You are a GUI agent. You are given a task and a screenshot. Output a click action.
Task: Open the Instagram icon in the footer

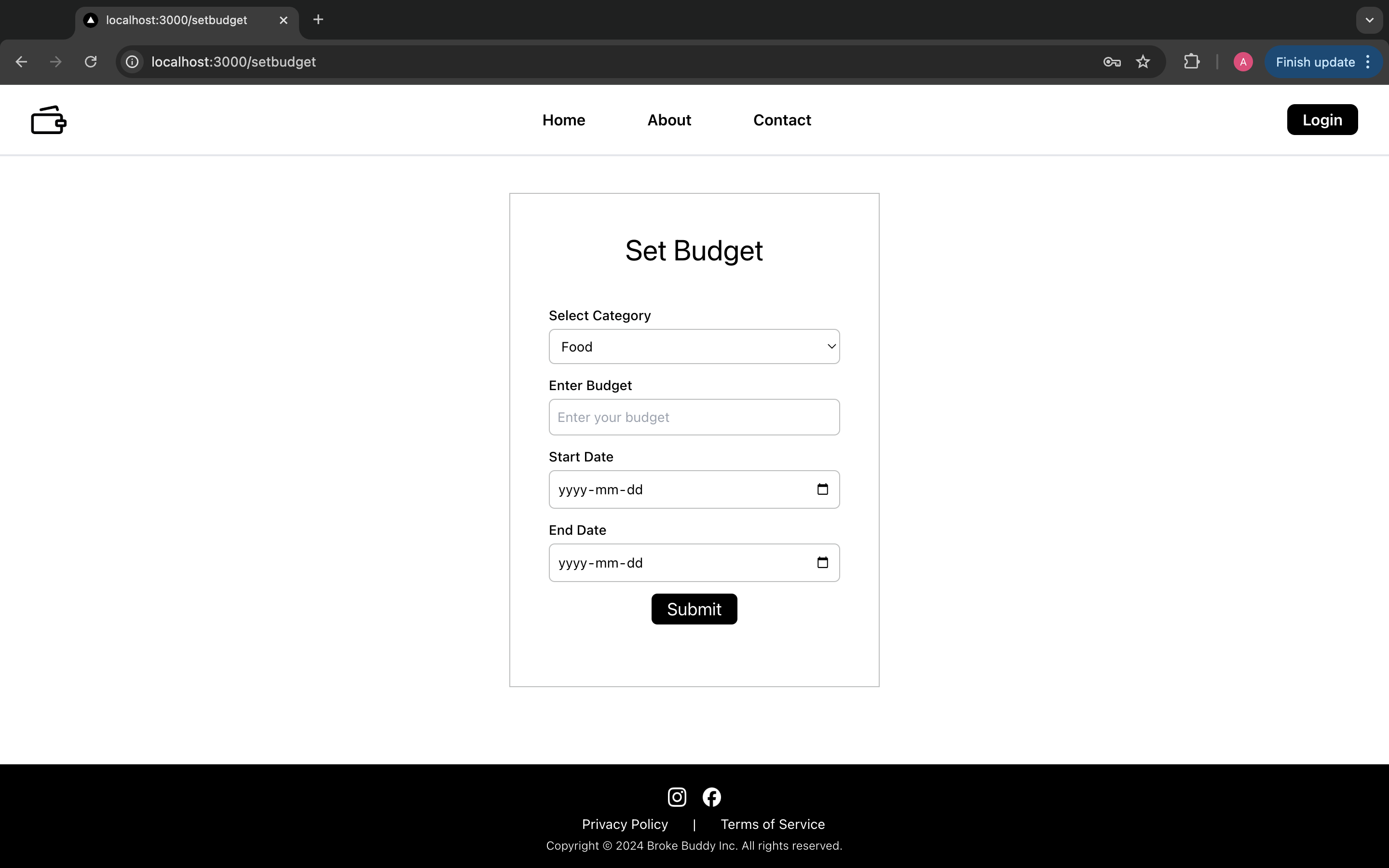(x=677, y=797)
